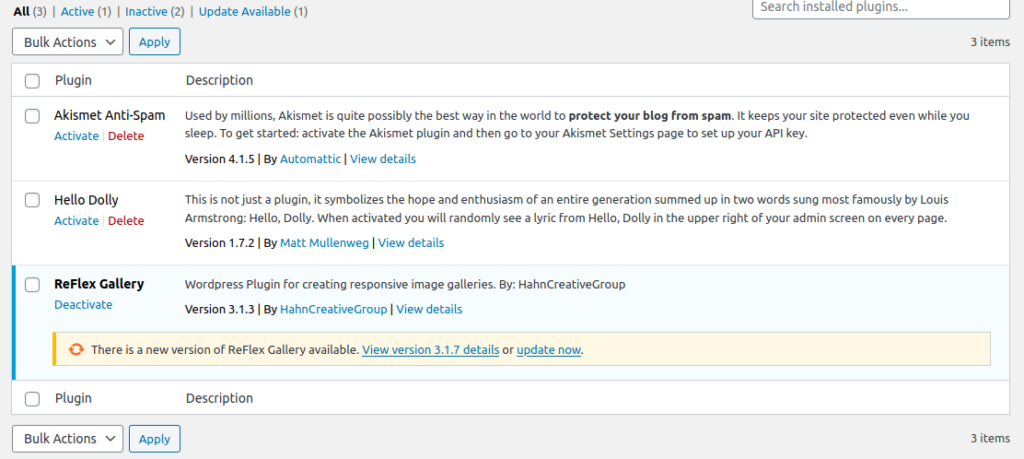
Task: Delete the Hello Dolly plugin
Action: click(126, 221)
